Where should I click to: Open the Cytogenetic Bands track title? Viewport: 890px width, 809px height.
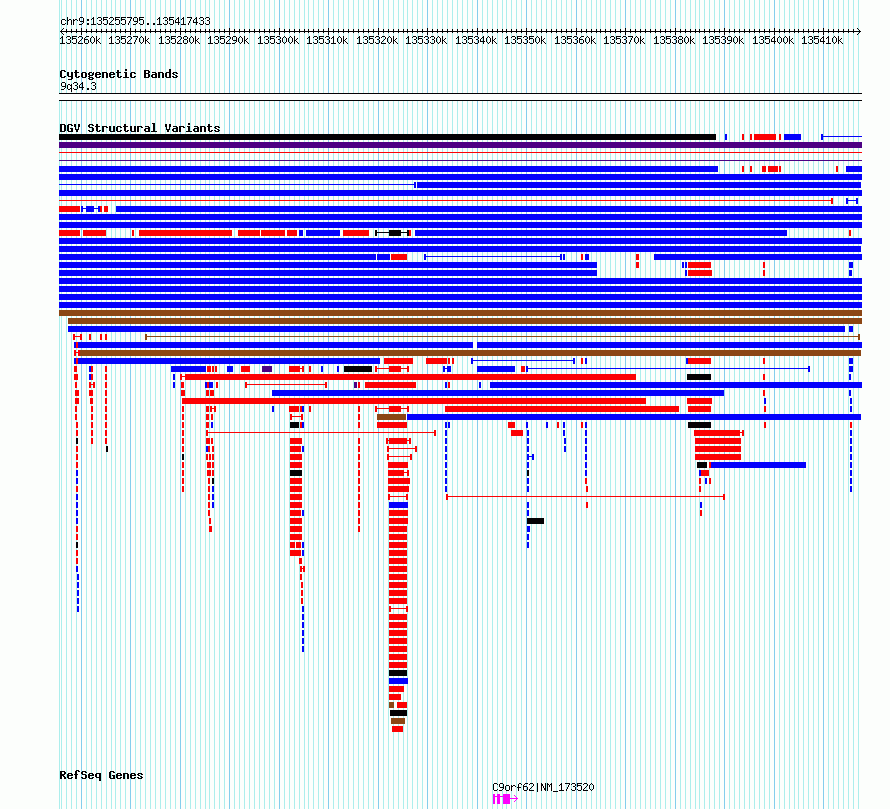click(x=119, y=74)
